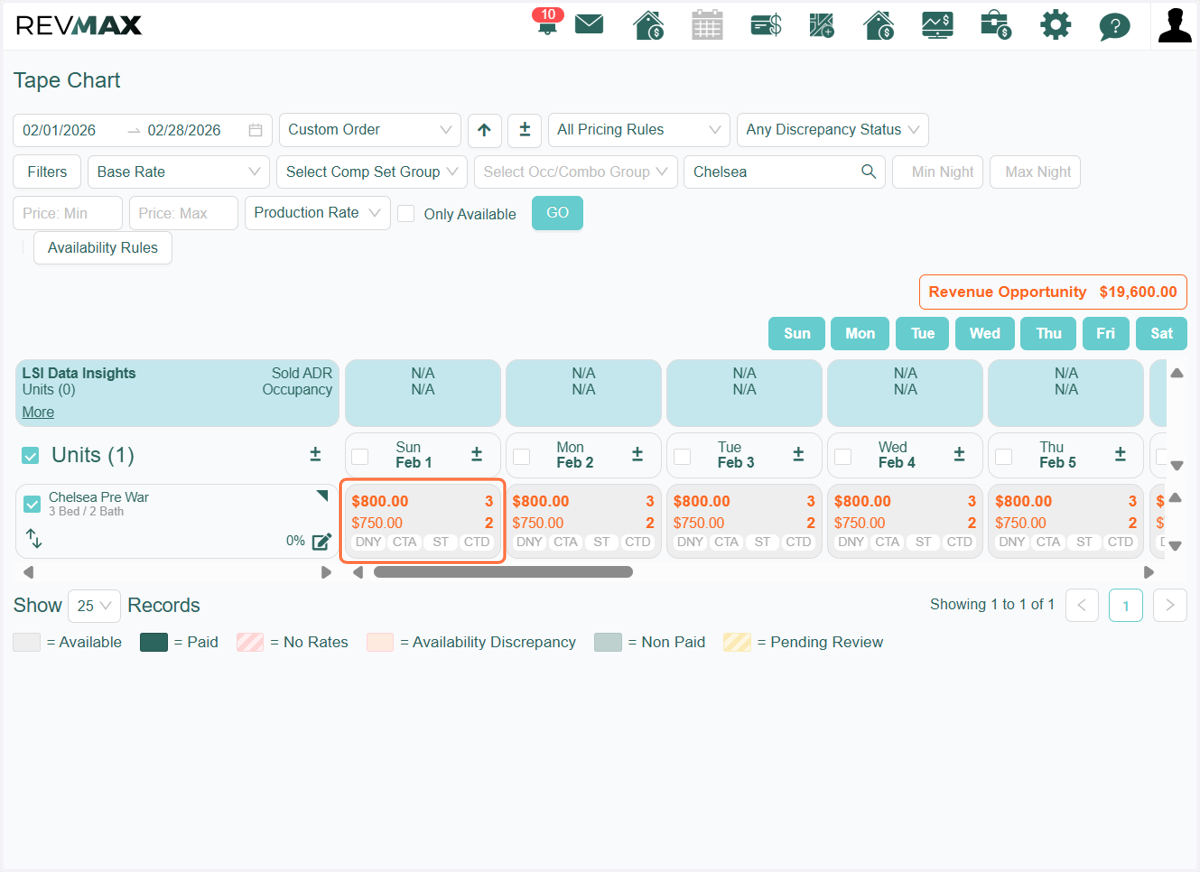The height and width of the screenshot is (872, 1200).
Task: Uncheck the Chelsea Pre War unit checkbox
Action: point(32,504)
